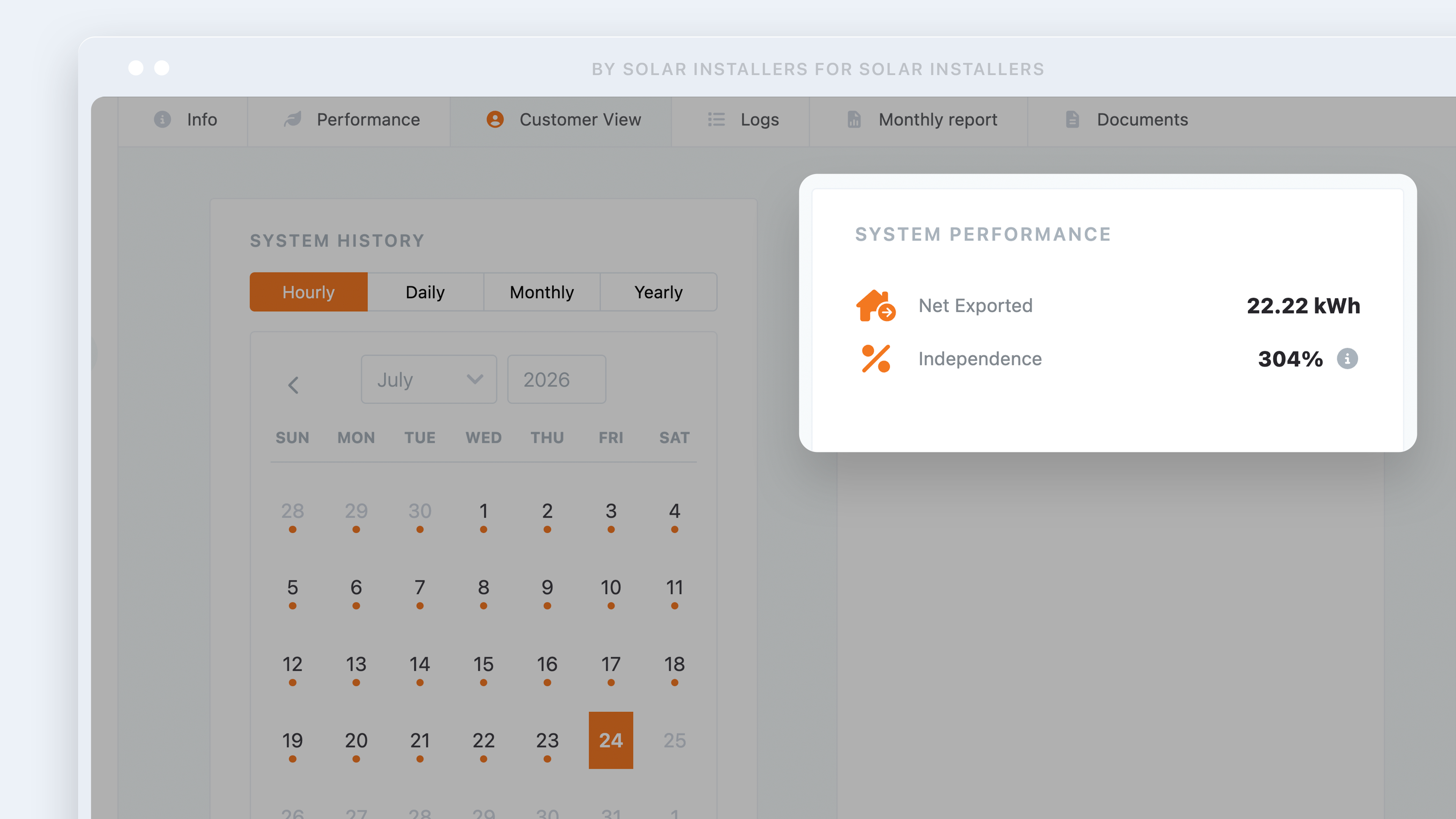
Task: Click the 22.22 kWh net exported value
Action: point(1304,306)
